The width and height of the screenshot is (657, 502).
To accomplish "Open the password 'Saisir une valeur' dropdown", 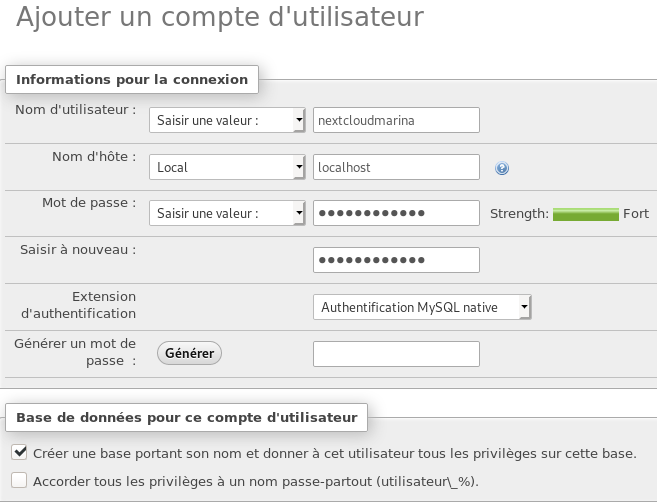I will (x=227, y=214).
